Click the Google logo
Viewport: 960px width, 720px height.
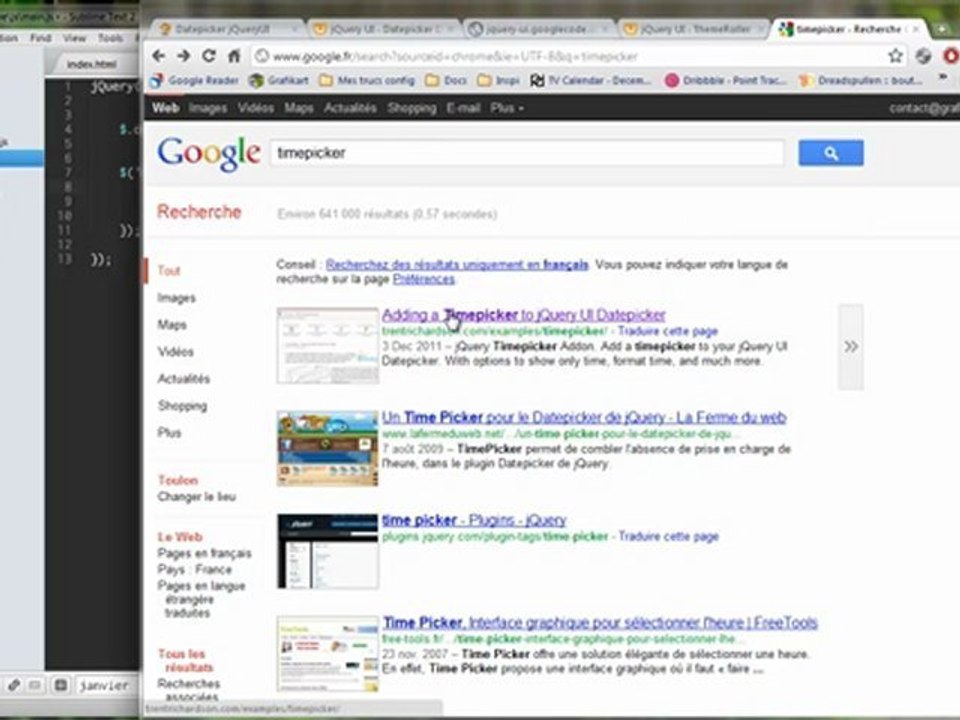[x=209, y=153]
